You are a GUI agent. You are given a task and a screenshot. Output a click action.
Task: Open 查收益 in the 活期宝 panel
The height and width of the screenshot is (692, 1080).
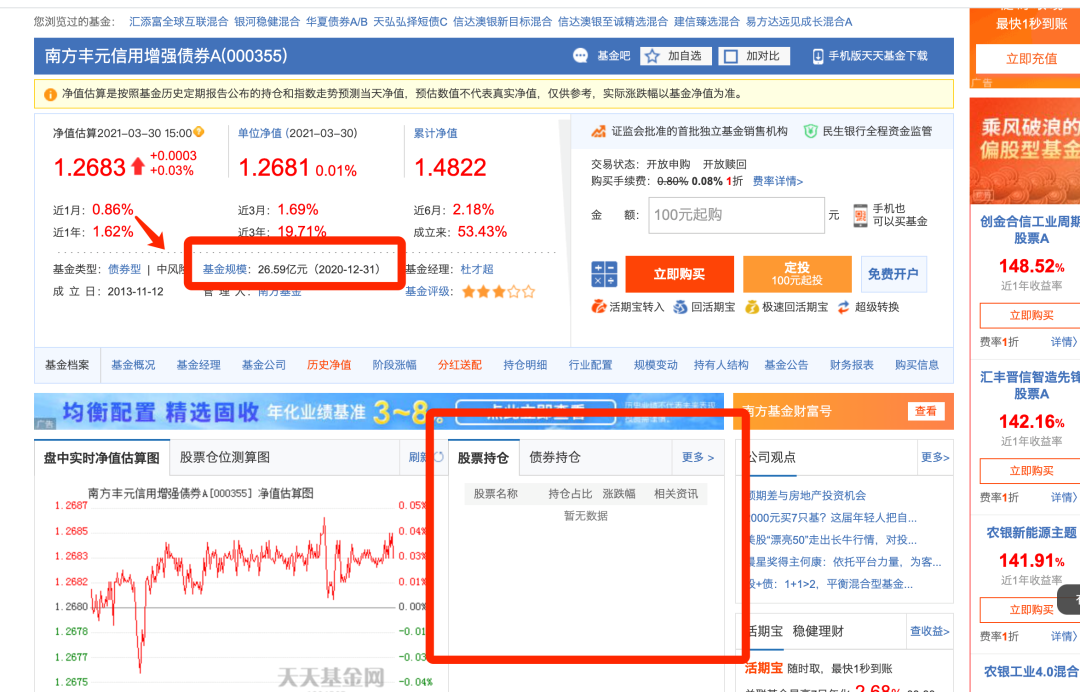click(930, 631)
